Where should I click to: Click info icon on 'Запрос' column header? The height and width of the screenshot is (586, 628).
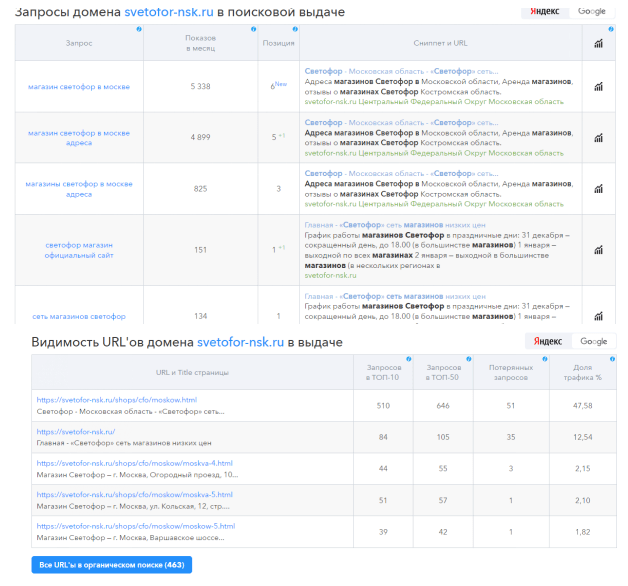pos(139,29)
